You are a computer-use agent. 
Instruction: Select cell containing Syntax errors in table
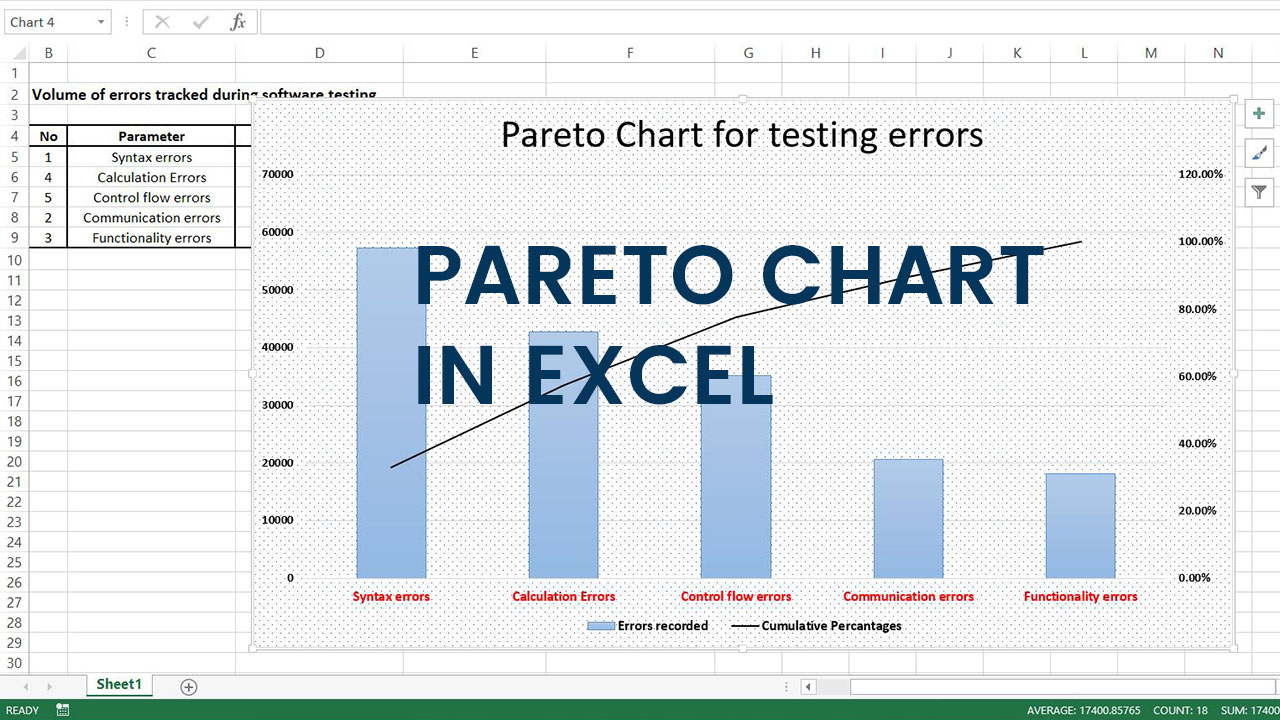point(151,157)
